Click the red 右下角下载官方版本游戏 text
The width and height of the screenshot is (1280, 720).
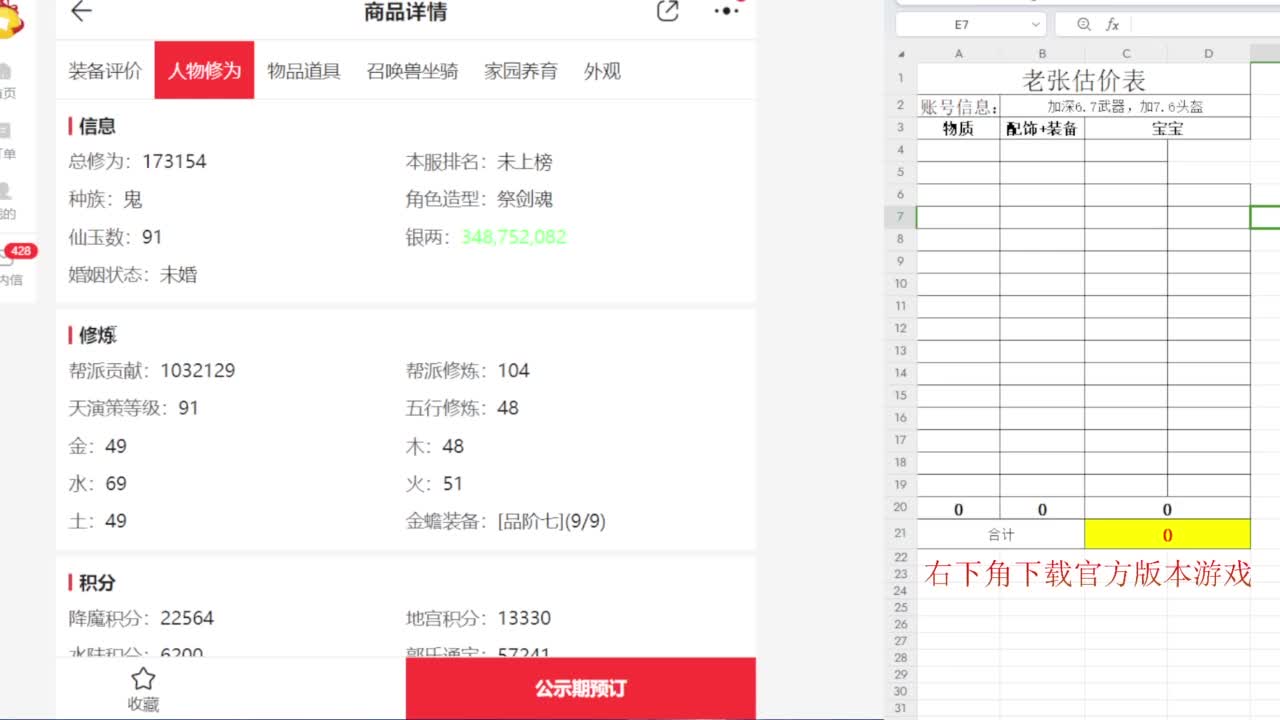[x=1088, y=574]
